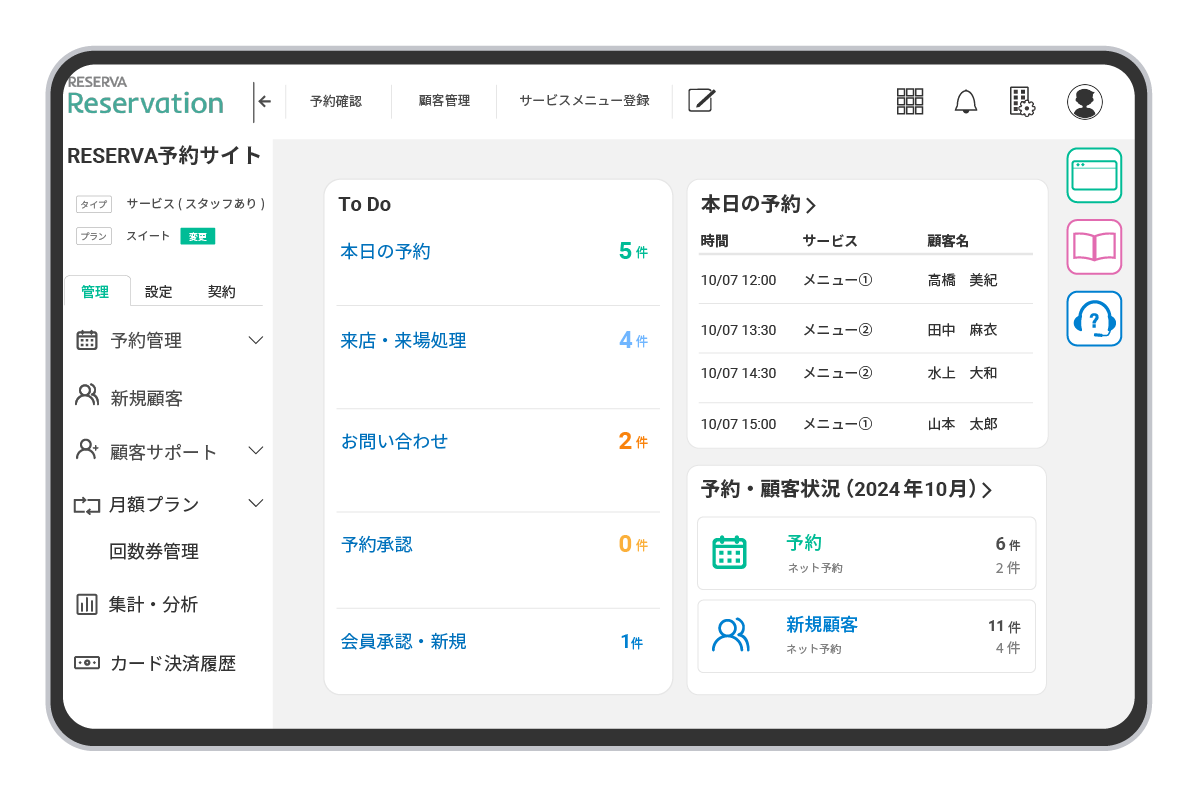Click the notification bell icon
1198x797 pixels.
pyautogui.click(x=965, y=101)
